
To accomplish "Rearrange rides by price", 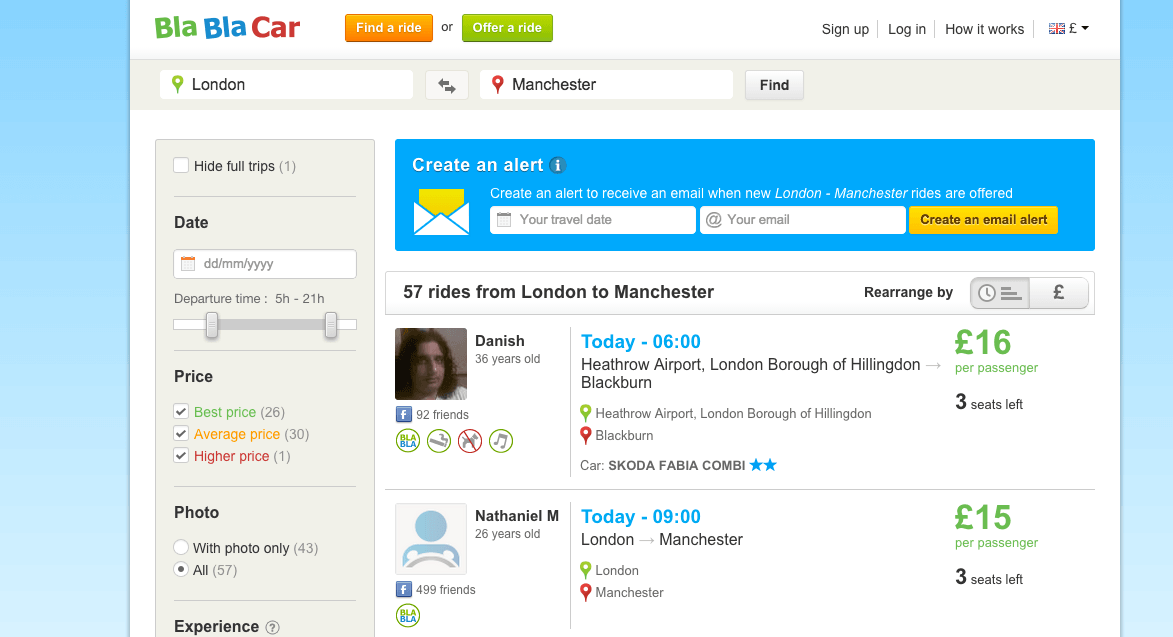I will 1058,293.
